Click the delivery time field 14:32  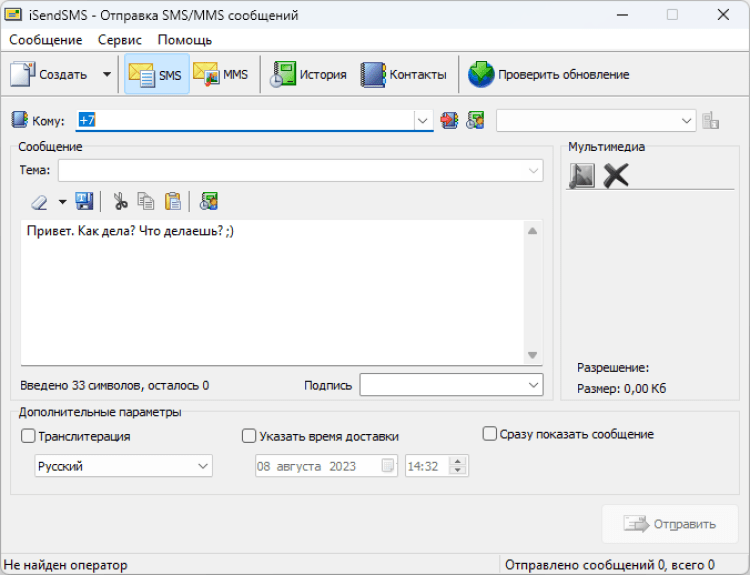427,466
